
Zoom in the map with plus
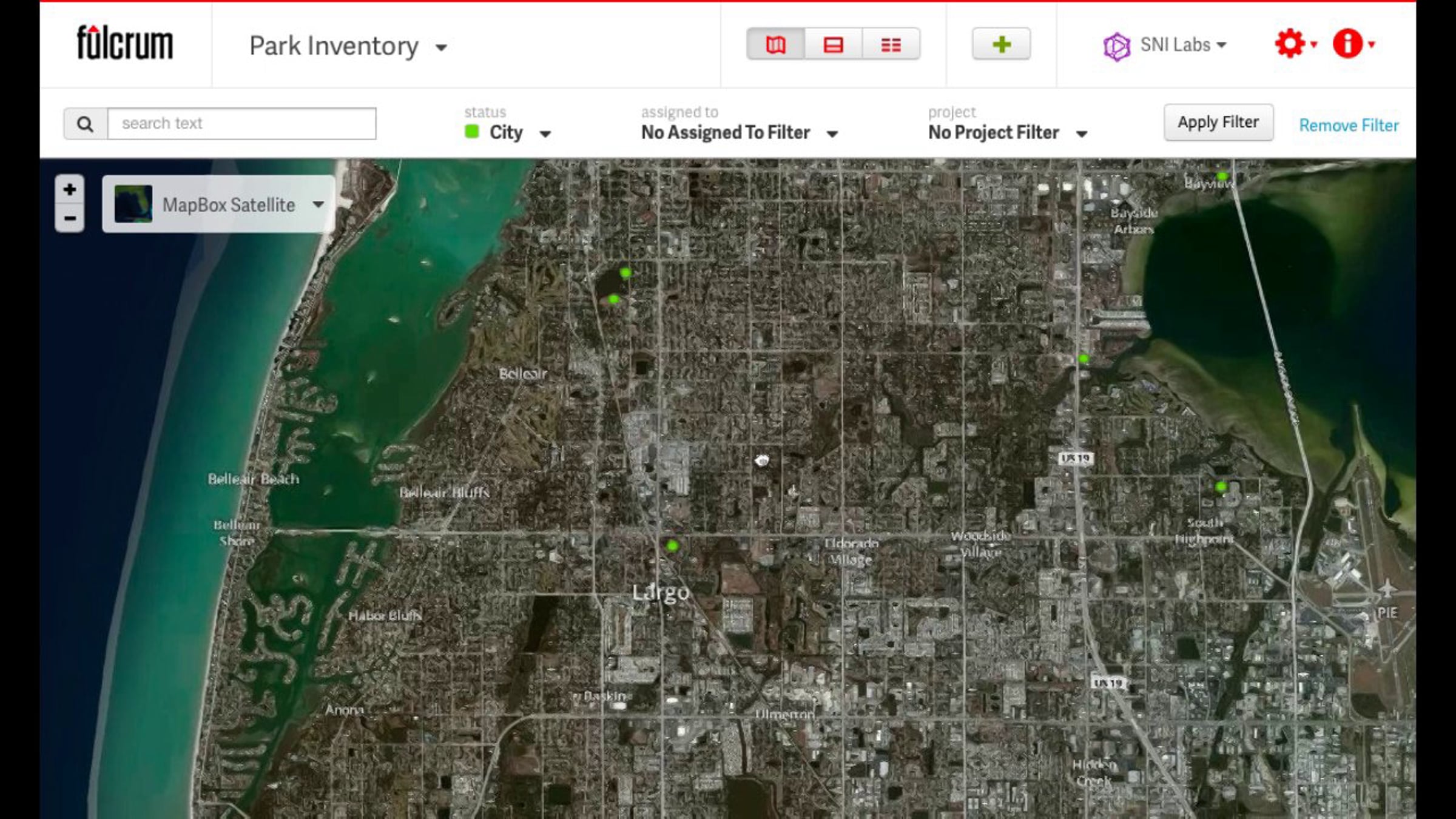70,190
